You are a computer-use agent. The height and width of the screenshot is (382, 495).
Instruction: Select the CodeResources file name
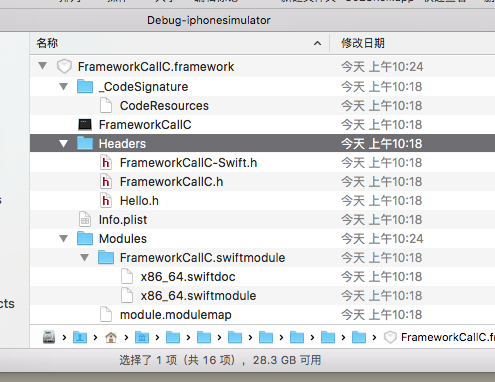[x=164, y=106]
